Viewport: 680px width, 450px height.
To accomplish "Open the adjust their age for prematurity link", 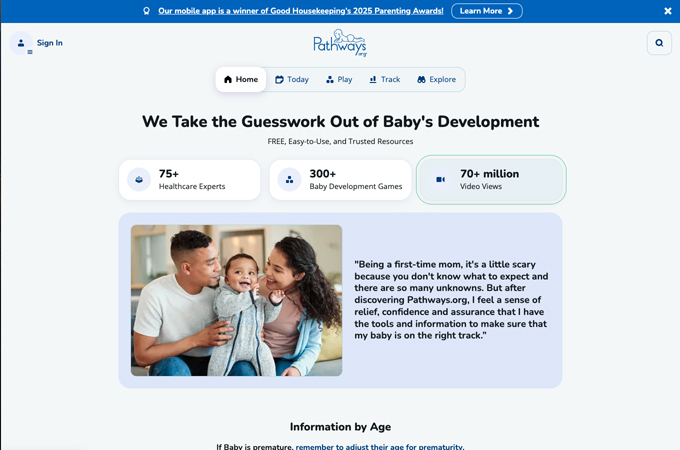I will pos(379,447).
